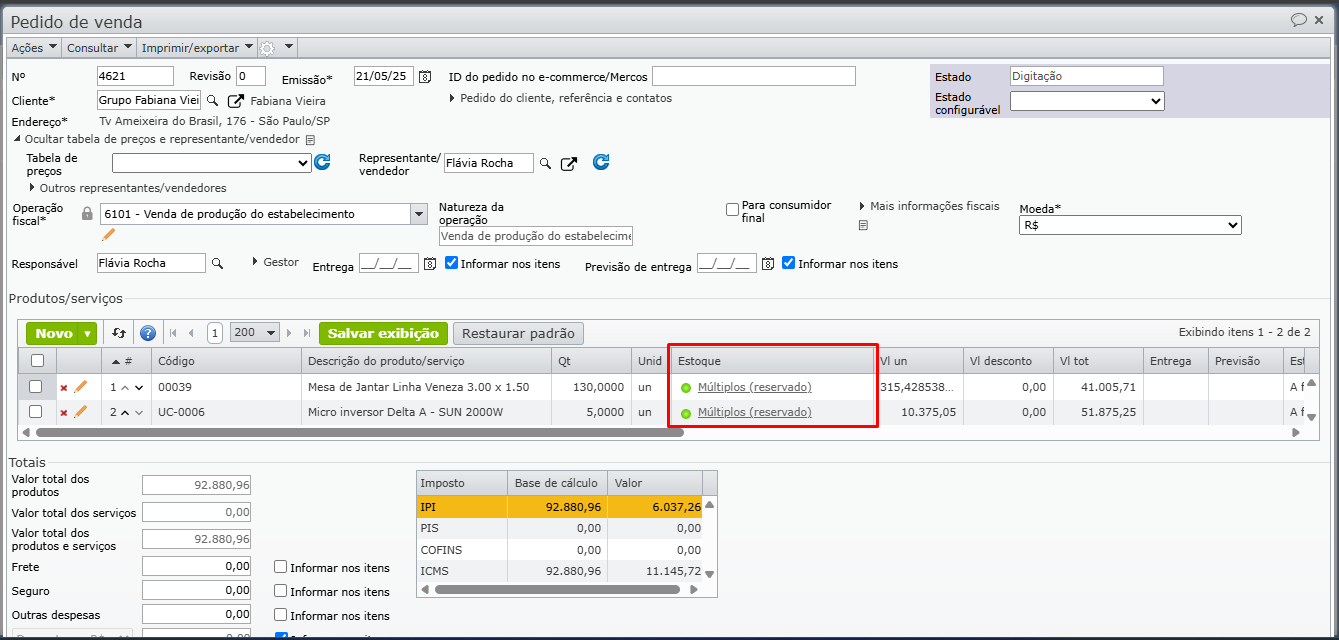Click the note icon beside Ocultar tabela de preços

point(310,140)
